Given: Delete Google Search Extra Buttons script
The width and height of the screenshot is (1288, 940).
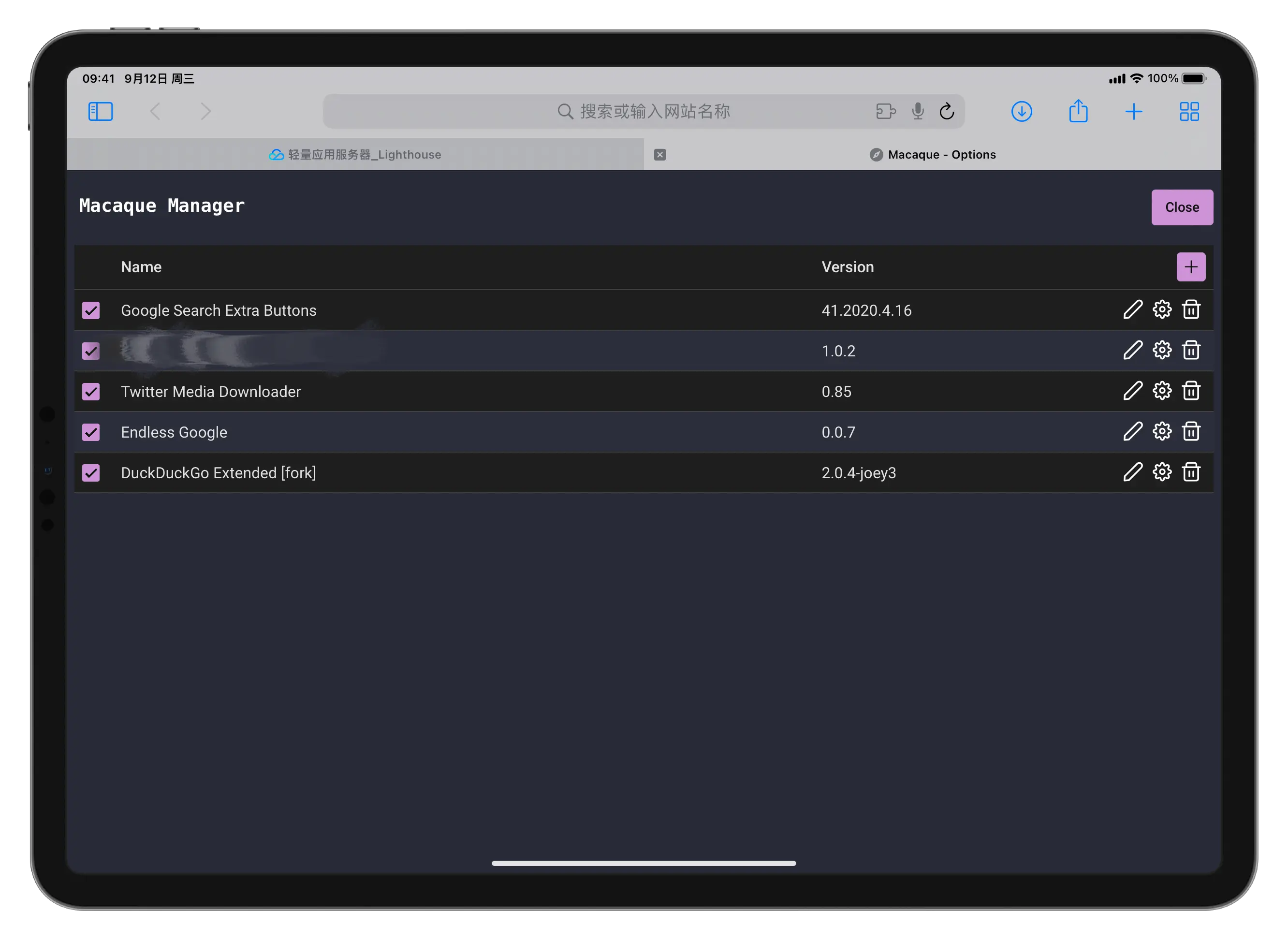Looking at the screenshot, I should (1191, 310).
